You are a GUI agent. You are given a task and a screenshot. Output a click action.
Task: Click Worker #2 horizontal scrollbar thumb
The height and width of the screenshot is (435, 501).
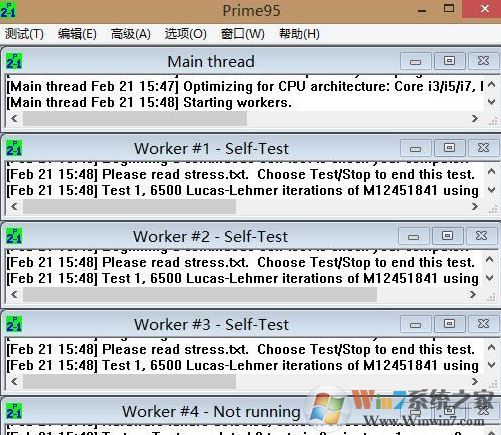[200, 295]
